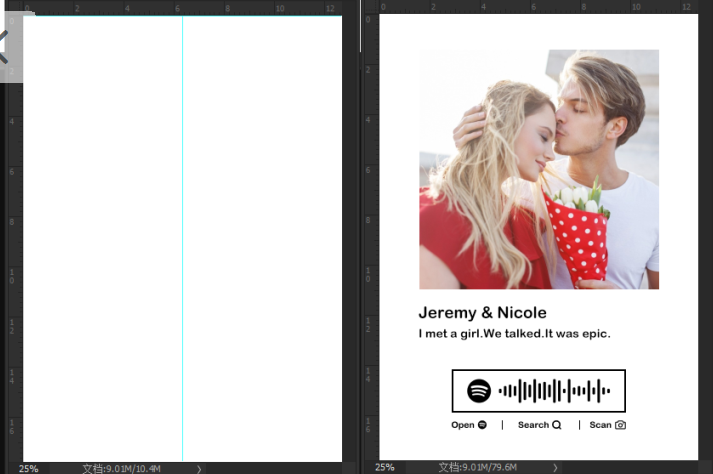Click the left document 25% zoom field
The image size is (713, 474).
[28, 468]
